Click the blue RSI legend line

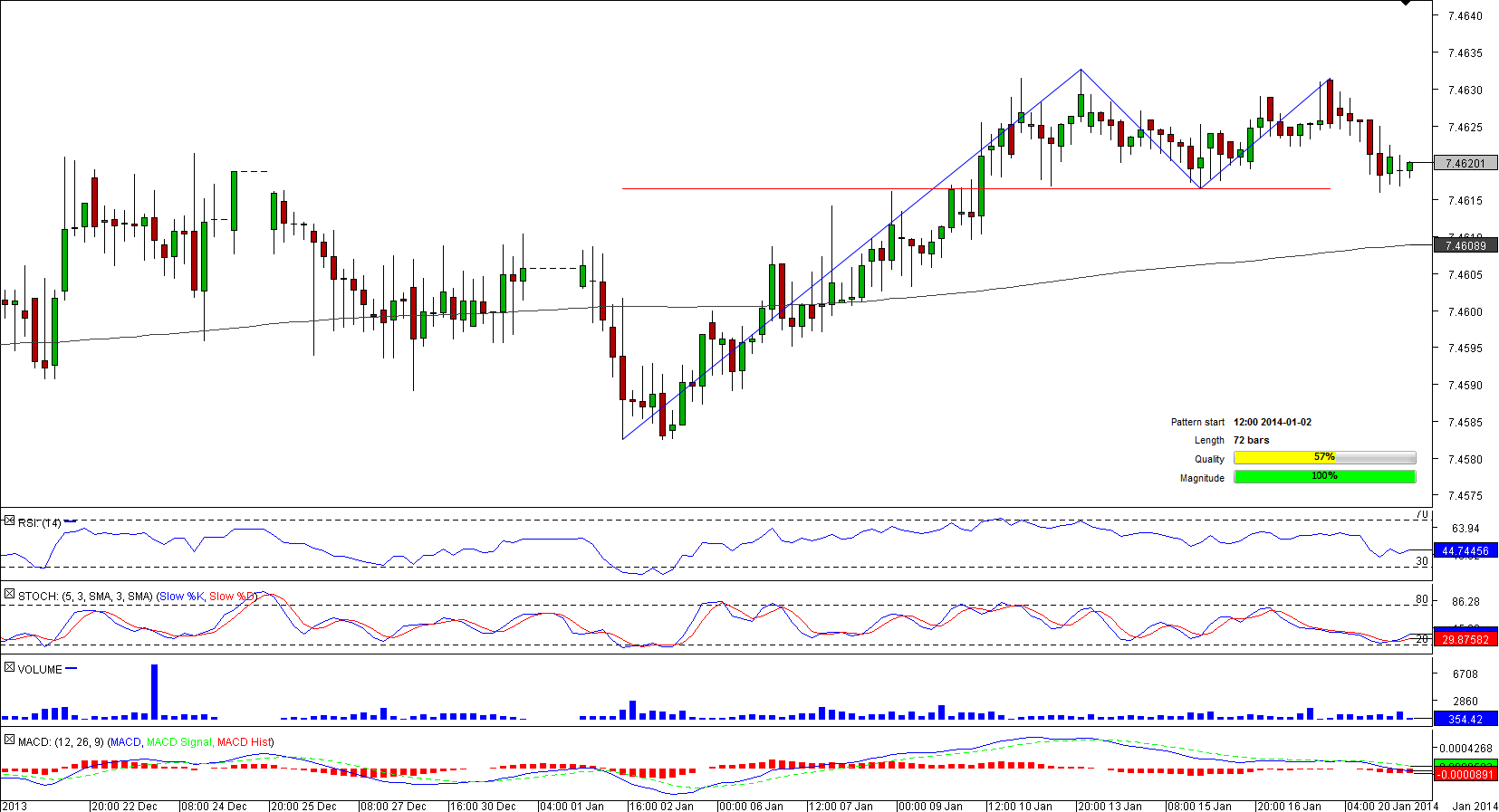click(x=71, y=521)
